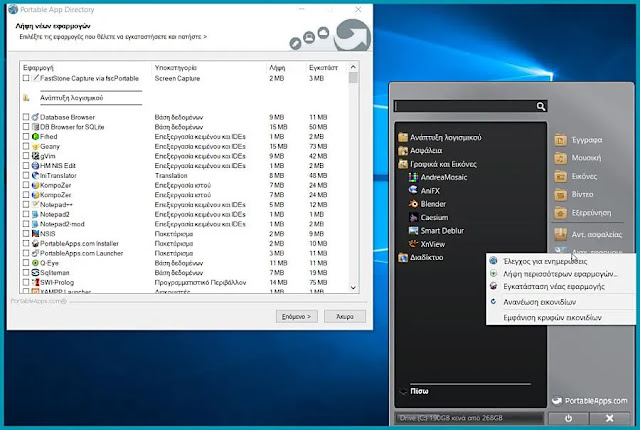Click the X icon beside the power icon
Screen dimensions: 640x430
610,418
